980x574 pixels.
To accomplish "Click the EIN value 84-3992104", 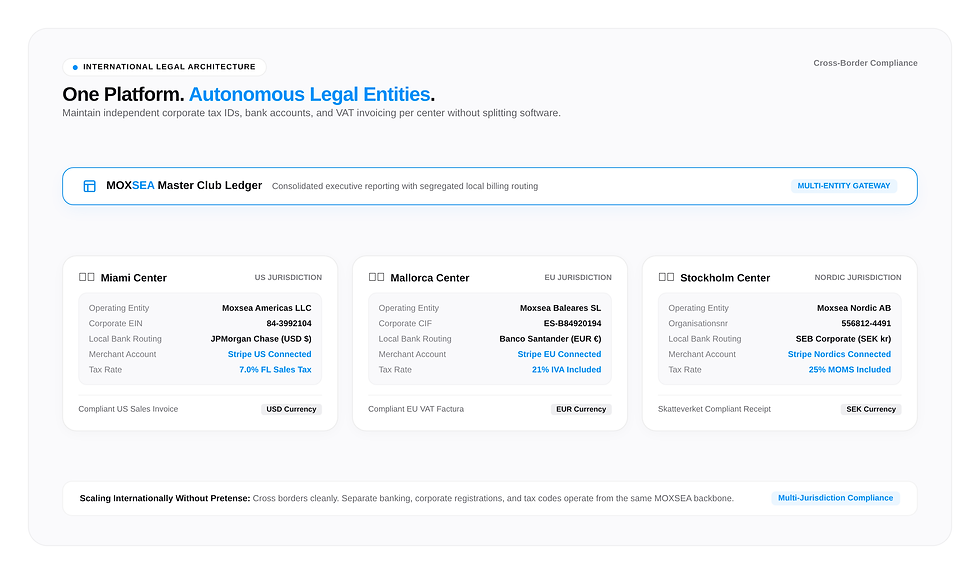I will click(289, 323).
